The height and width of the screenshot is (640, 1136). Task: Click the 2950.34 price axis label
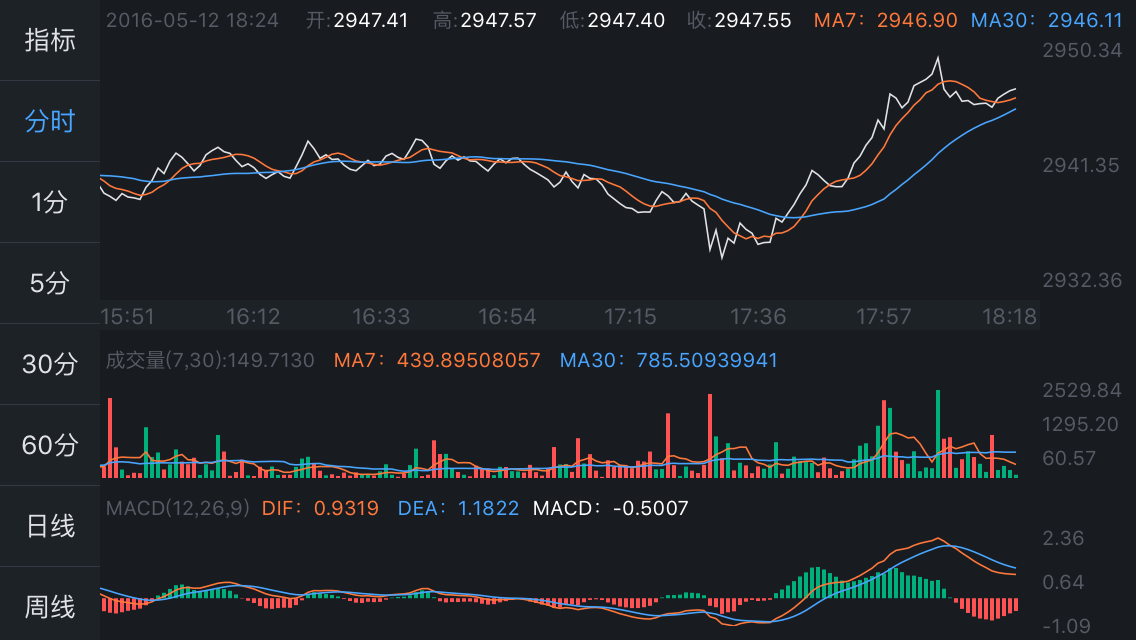click(x=1082, y=50)
